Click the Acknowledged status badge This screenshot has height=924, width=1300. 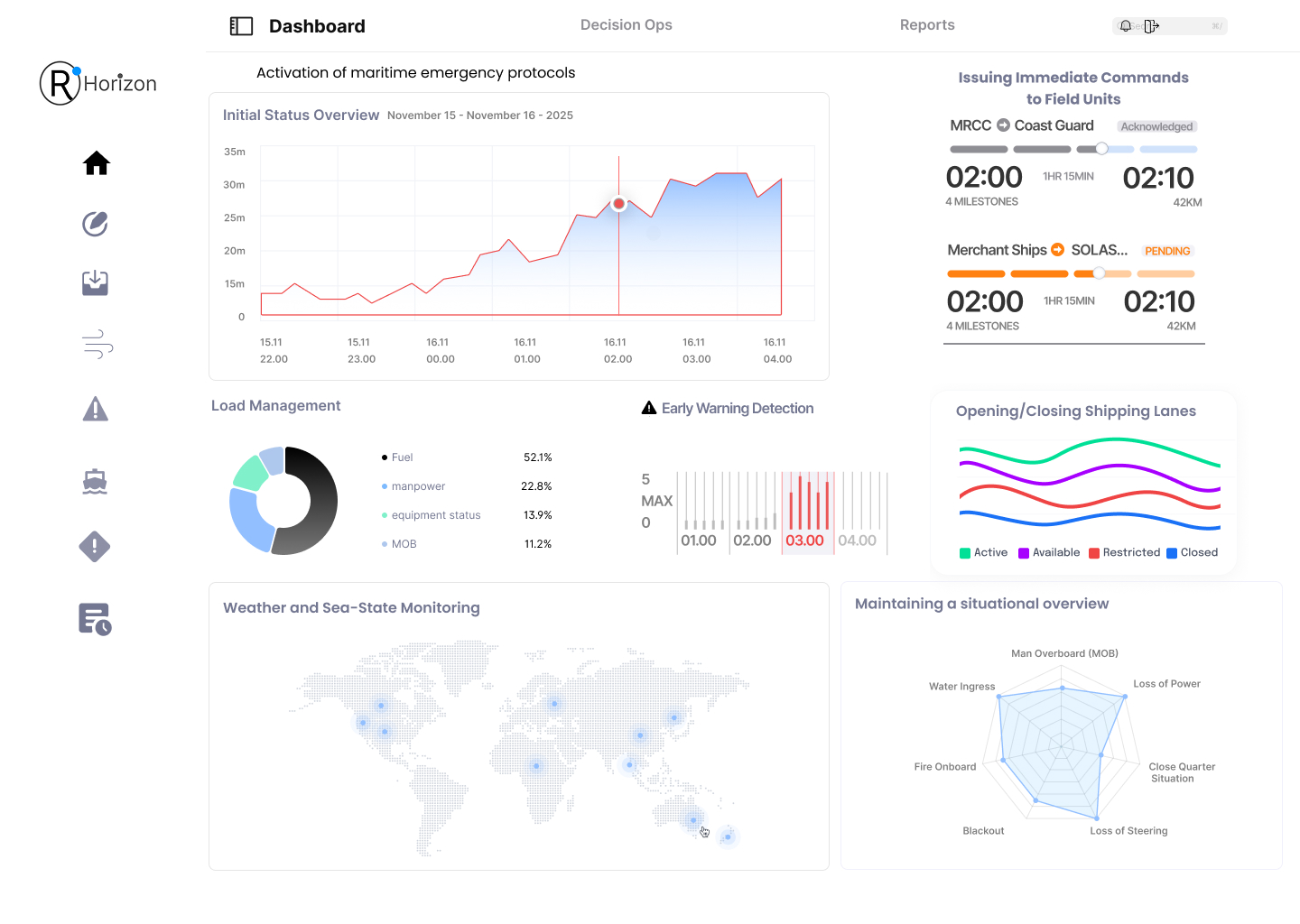pyautogui.click(x=1156, y=126)
